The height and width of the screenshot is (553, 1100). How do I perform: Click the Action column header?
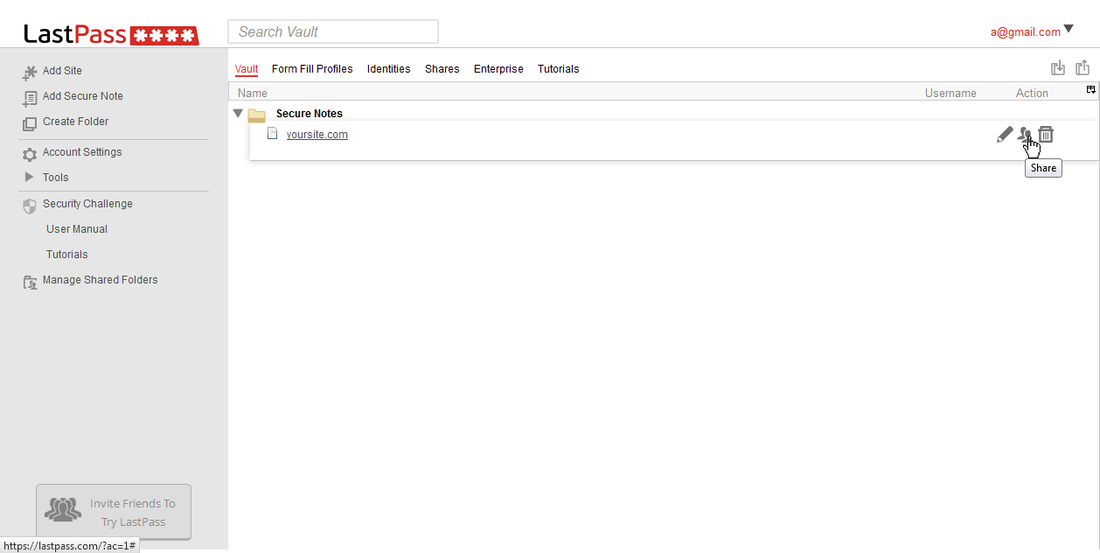[1032, 93]
